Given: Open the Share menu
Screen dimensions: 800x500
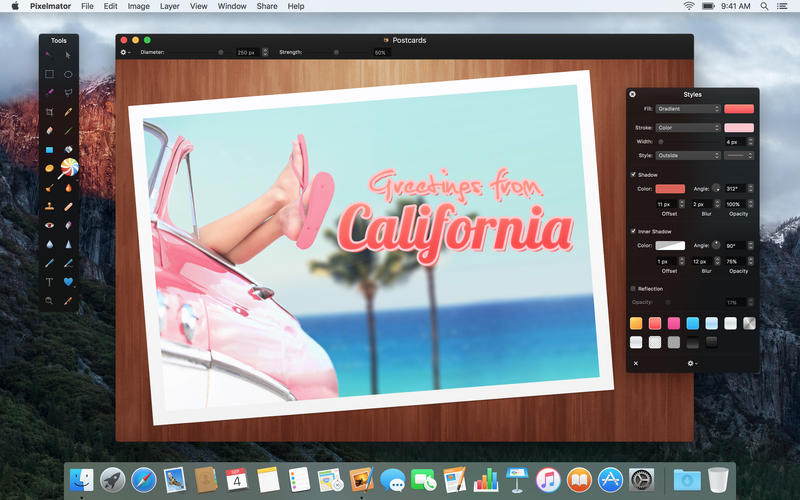Looking at the screenshot, I should [267, 6].
